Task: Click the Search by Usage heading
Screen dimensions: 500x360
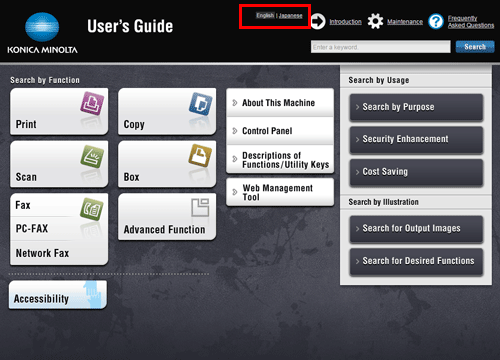Action: (x=379, y=80)
